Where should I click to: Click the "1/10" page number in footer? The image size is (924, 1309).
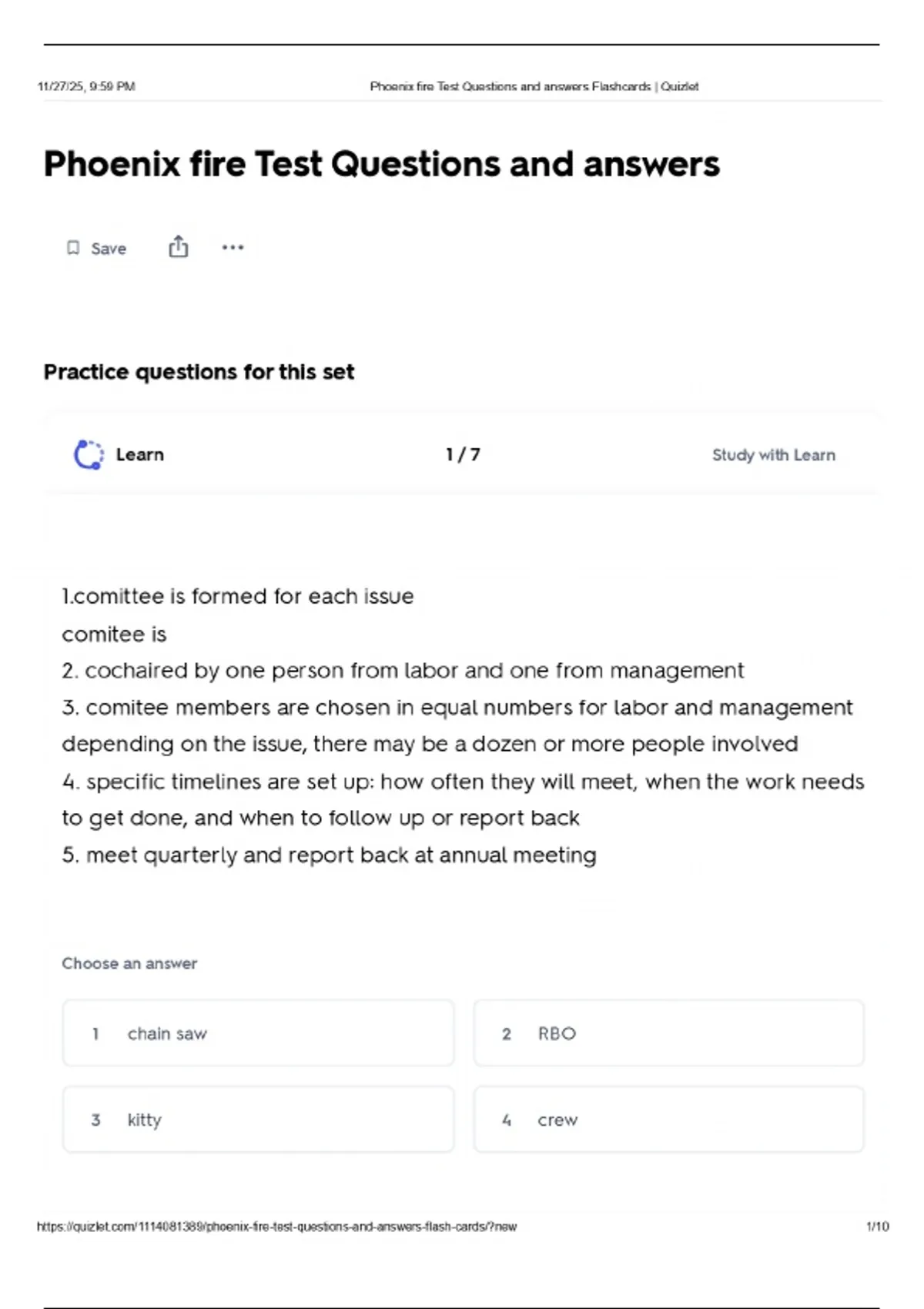click(877, 1227)
